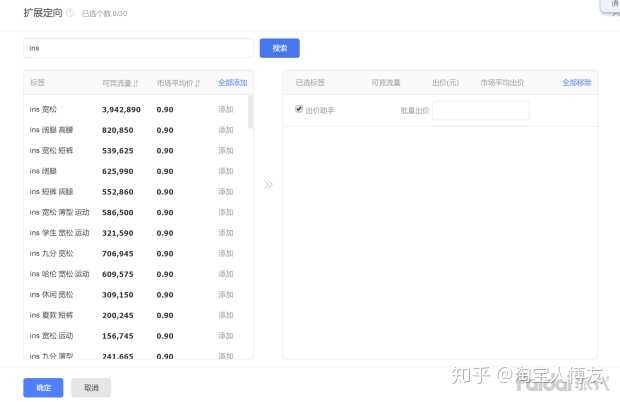The height and width of the screenshot is (402, 620).
Task: Add the 'ins 宽松 薄型 运动' tag
Action: (226, 212)
